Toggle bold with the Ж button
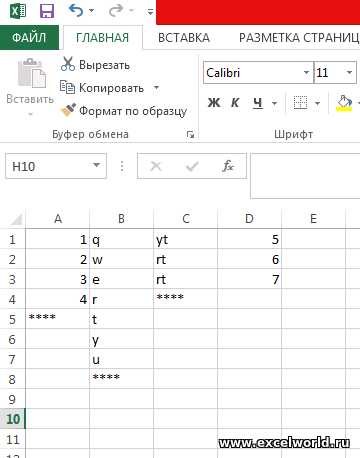This screenshot has height=458, width=360. (x=214, y=103)
